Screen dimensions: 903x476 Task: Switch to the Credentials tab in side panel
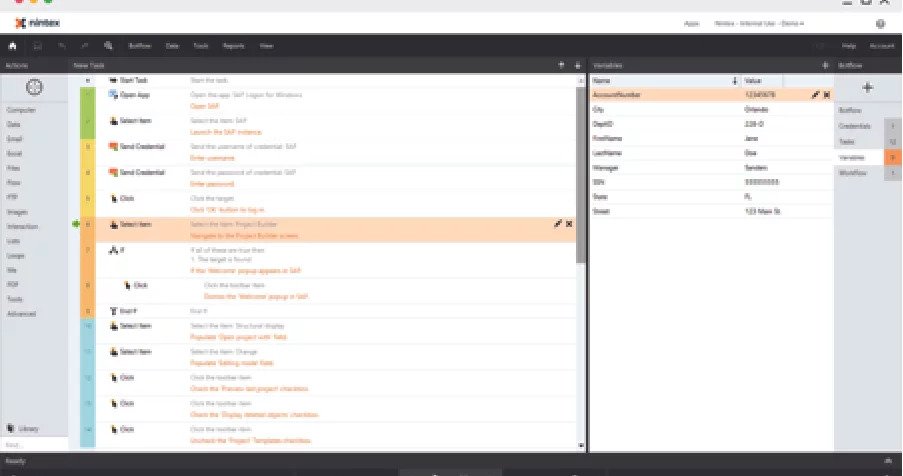[x=854, y=126]
